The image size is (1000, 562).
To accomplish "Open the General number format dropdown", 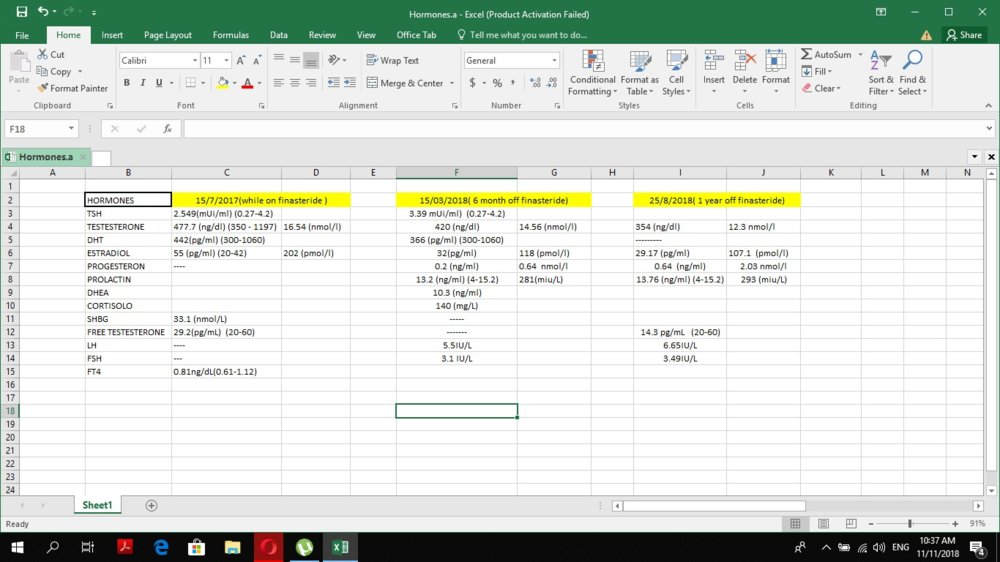I will (553, 60).
